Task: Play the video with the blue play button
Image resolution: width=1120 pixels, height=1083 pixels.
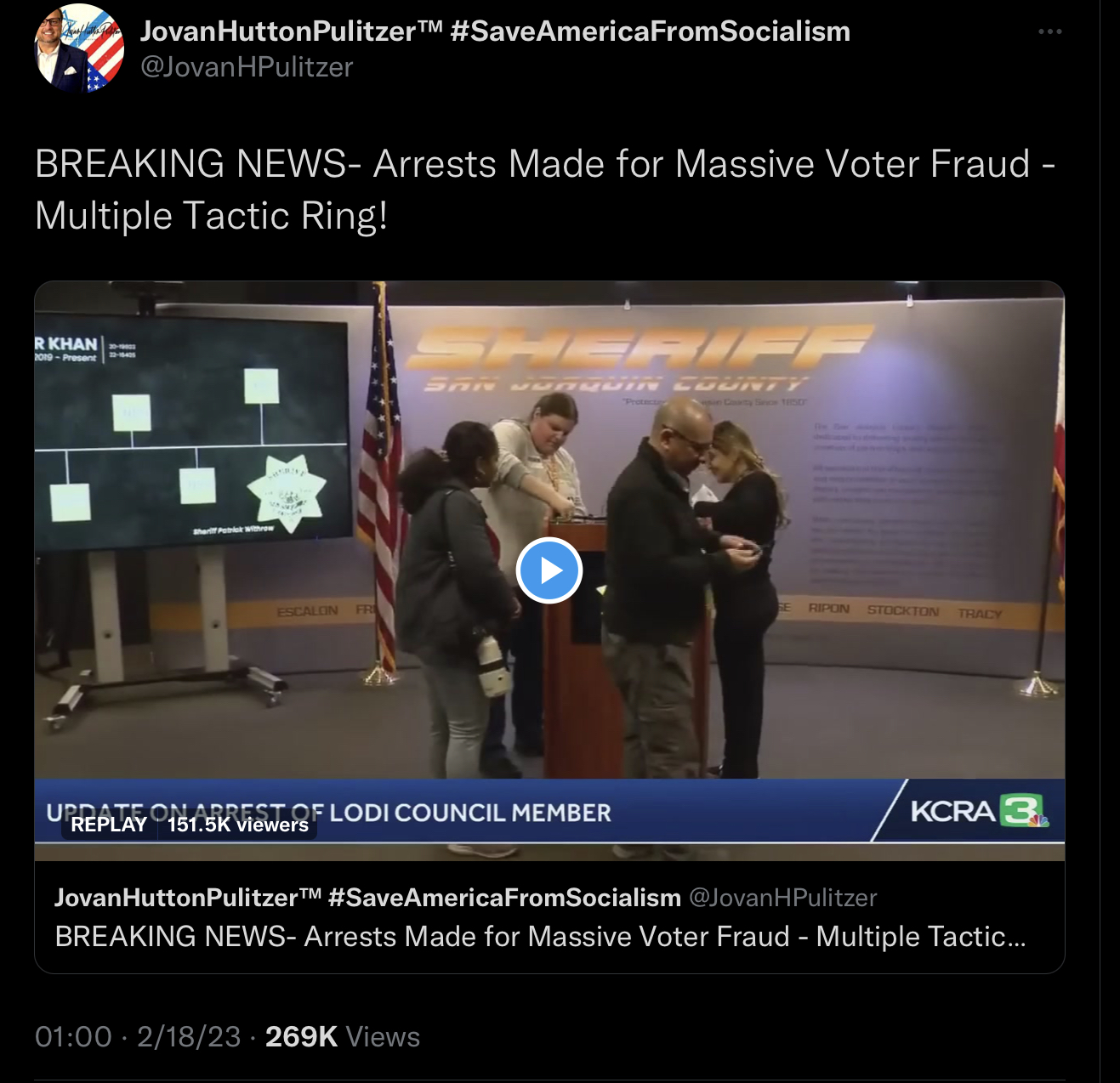Action: coord(549,570)
